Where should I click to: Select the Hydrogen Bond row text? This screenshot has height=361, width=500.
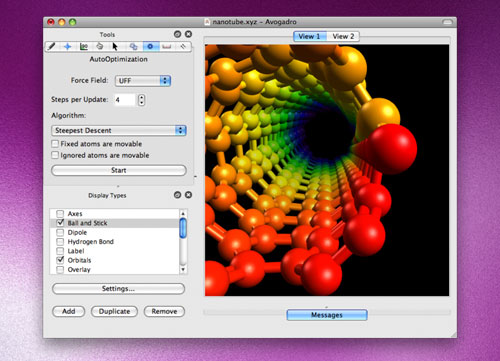click(x=91, y=242)
